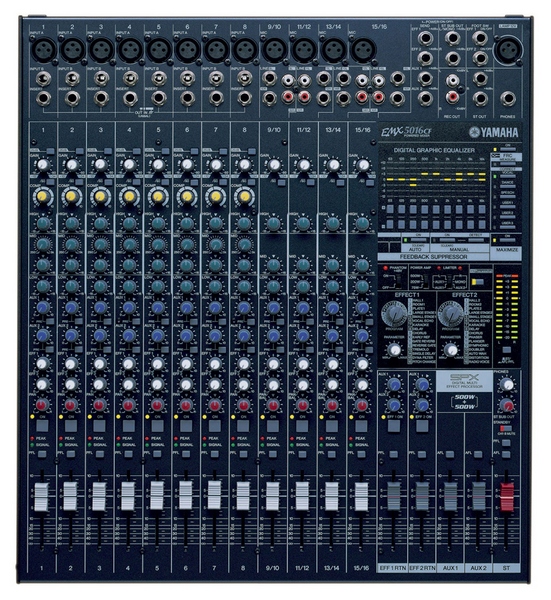Click the EFFECT 2 PARAMETER knob

pyautogui.click(x=451, y=349)
